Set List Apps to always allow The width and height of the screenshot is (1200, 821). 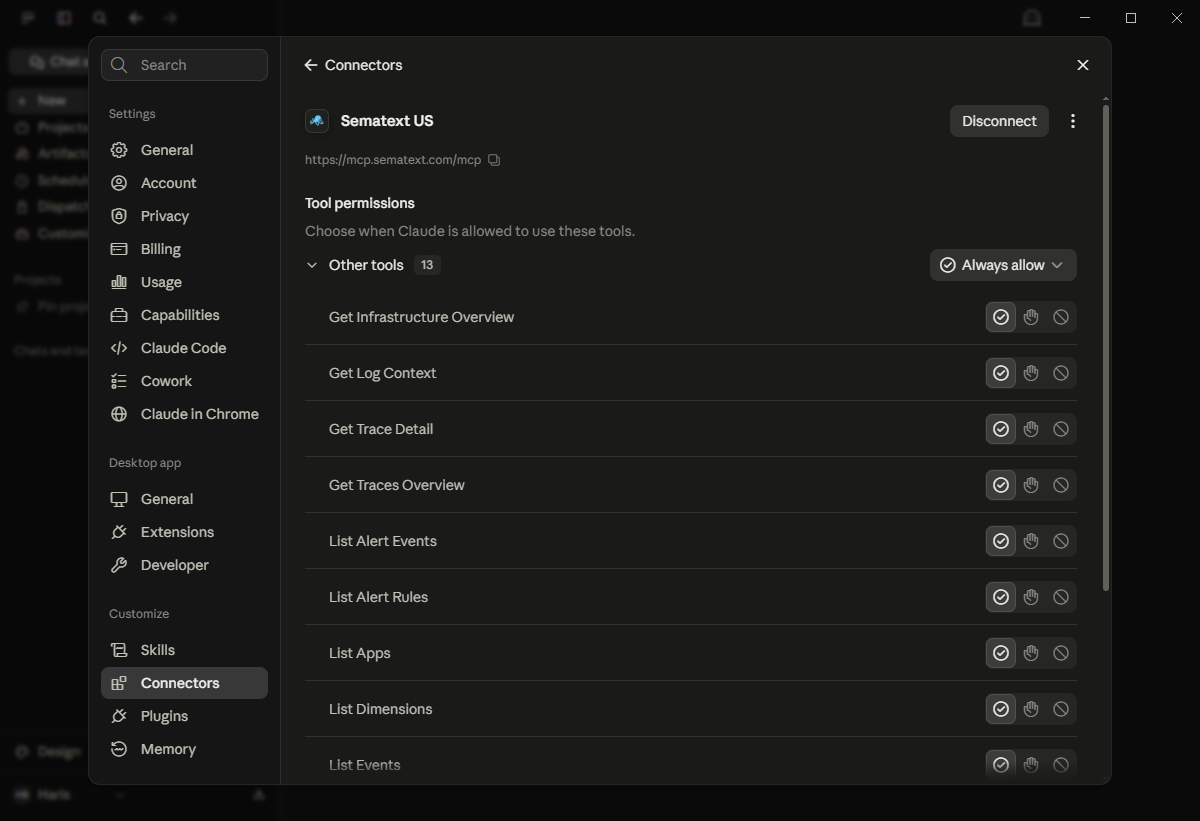pos(1001,653)
